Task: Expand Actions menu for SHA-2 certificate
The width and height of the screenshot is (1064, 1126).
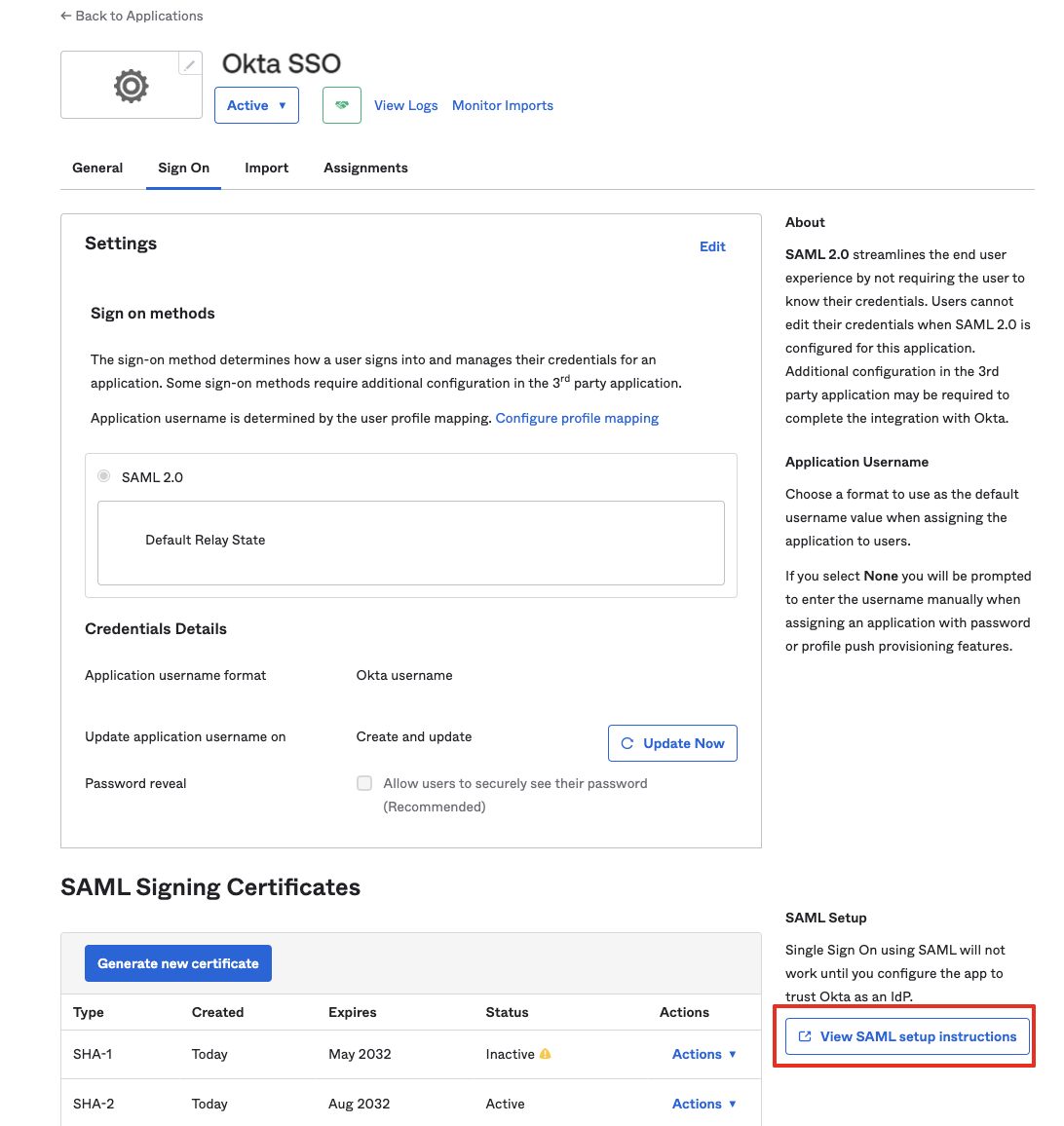Action: 703,1104
